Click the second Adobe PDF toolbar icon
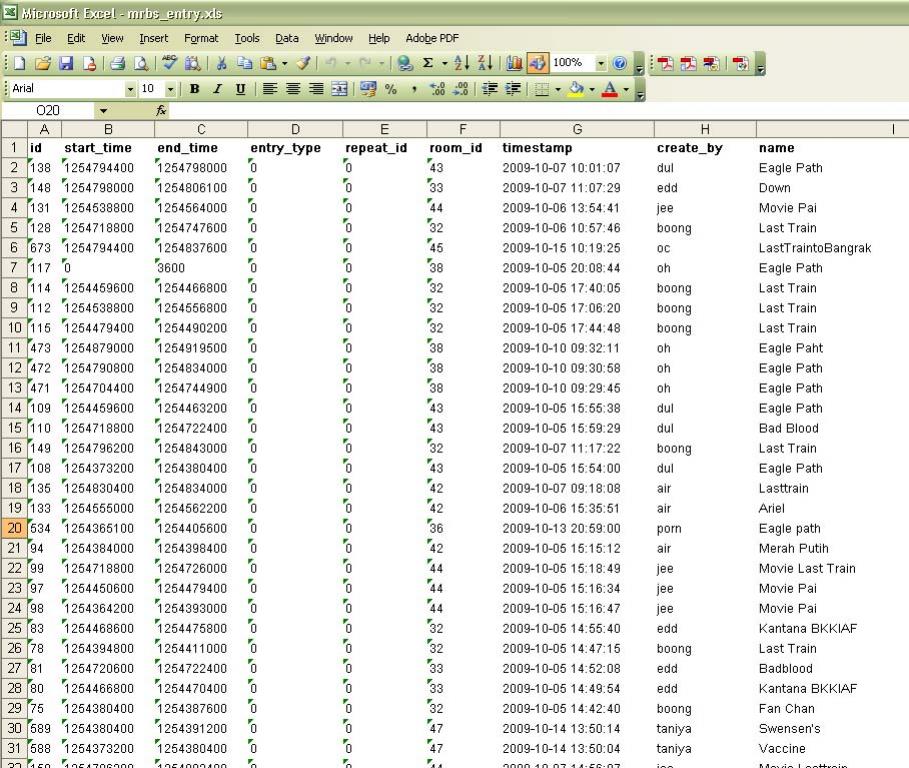This screenshot has height=768, width=909. [689, 64]
